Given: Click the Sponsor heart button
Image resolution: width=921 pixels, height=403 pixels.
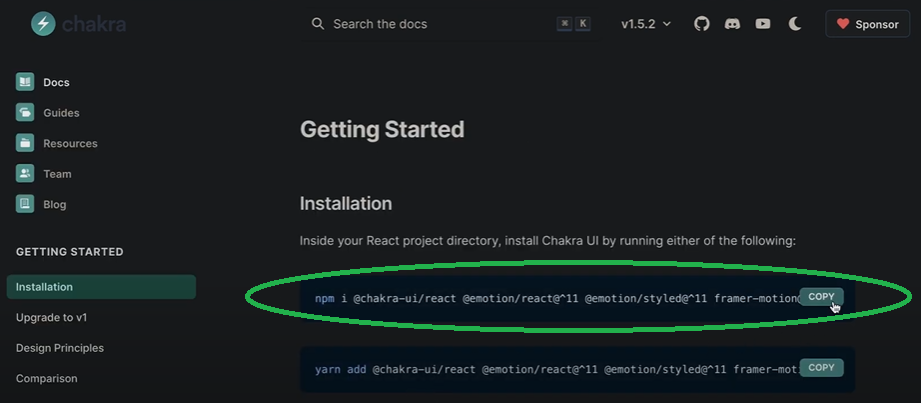Looking at the screenshot, I should (x=868, y=24).
